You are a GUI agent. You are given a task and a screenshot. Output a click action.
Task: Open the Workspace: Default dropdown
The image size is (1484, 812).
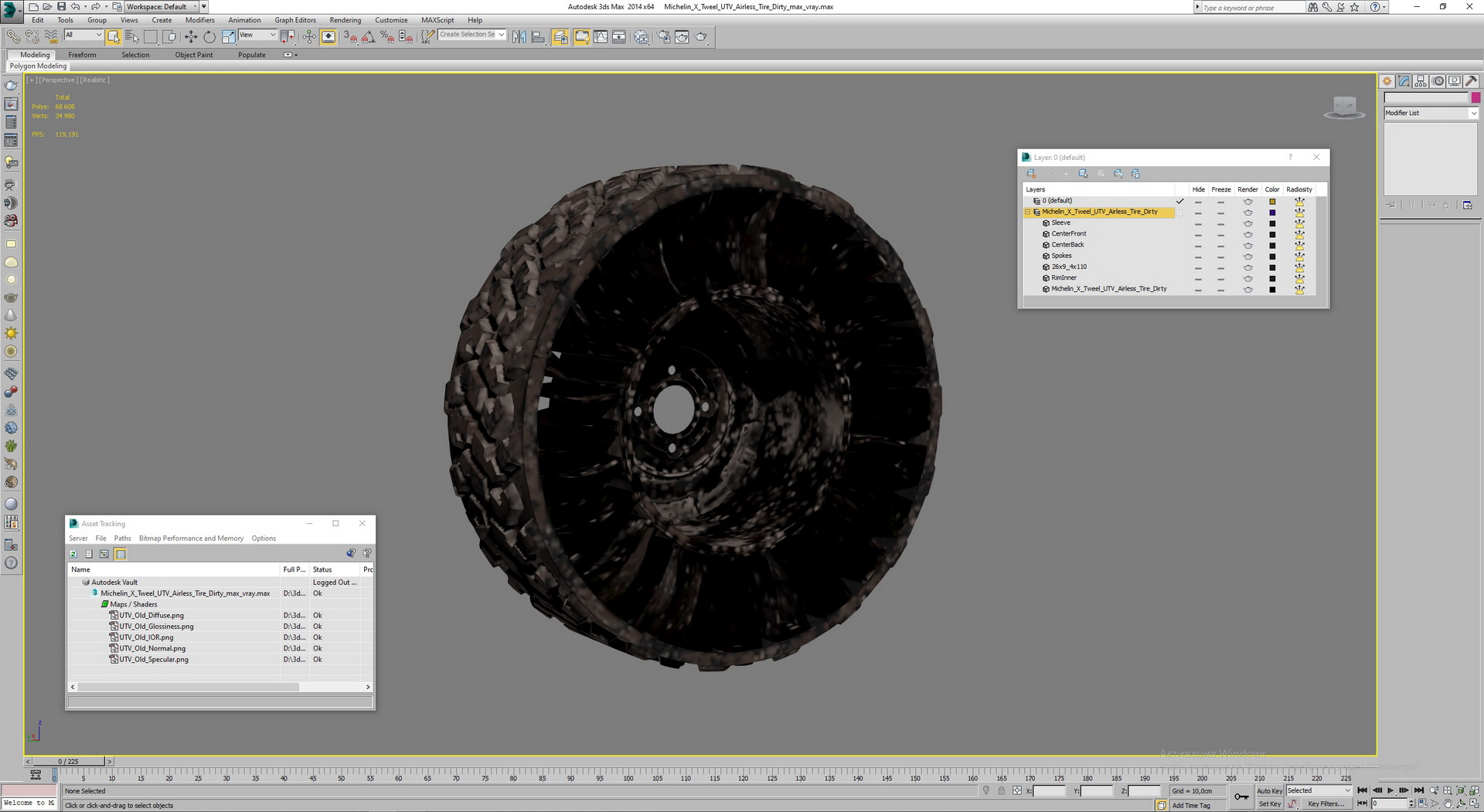coord(162,6)
